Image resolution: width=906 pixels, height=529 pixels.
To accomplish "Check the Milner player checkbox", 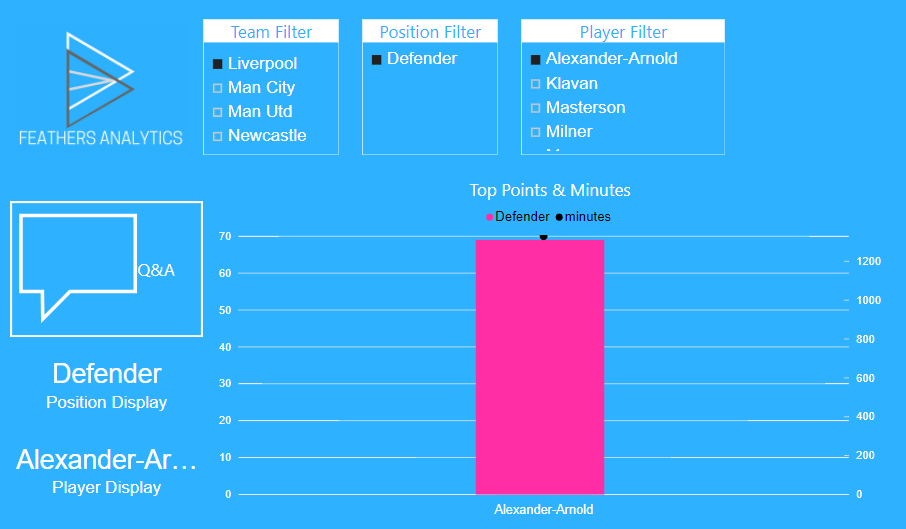I will coord(536,132).
